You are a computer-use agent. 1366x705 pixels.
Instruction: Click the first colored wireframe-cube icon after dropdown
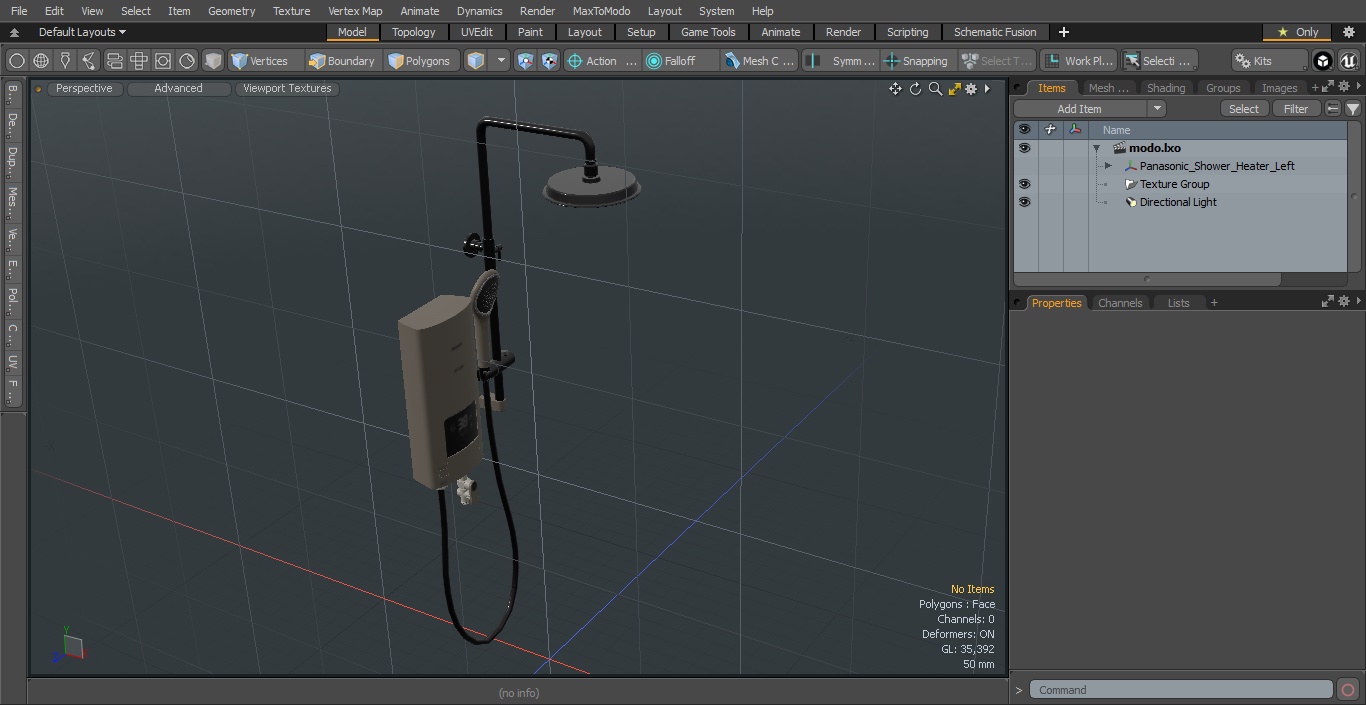click(526, 61)
